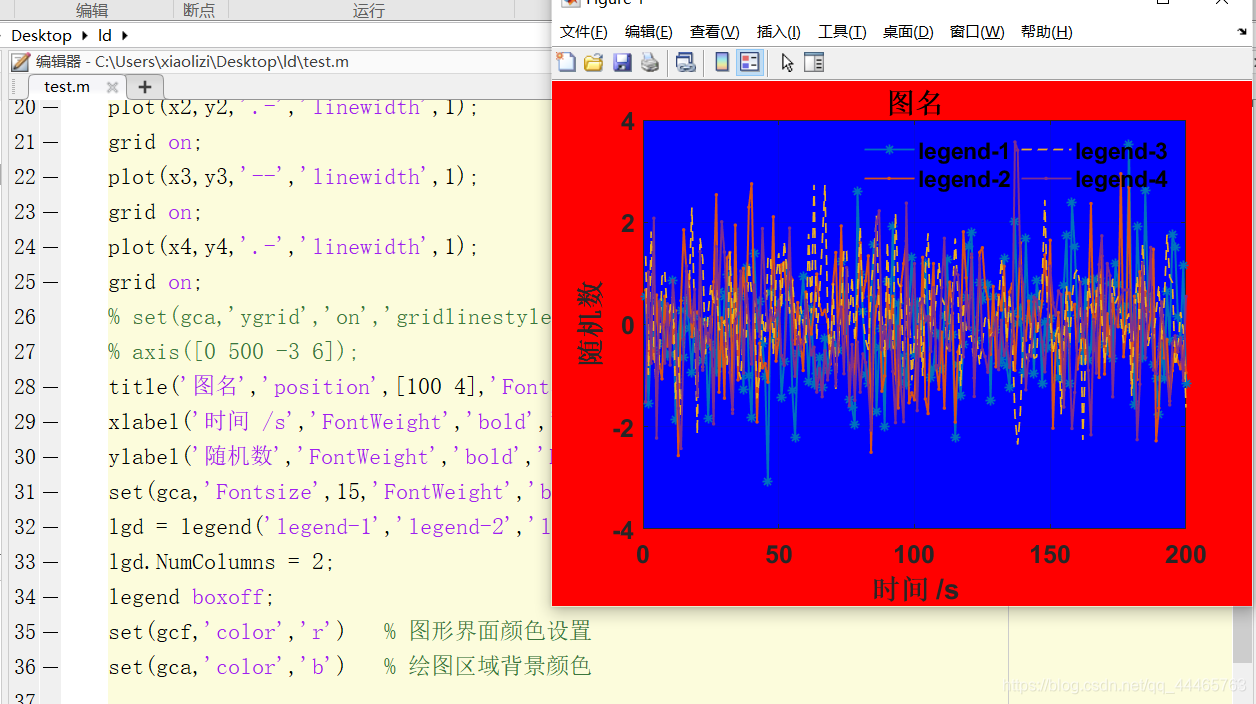Select the ld folder in path bar

click(x=105, y=35)
